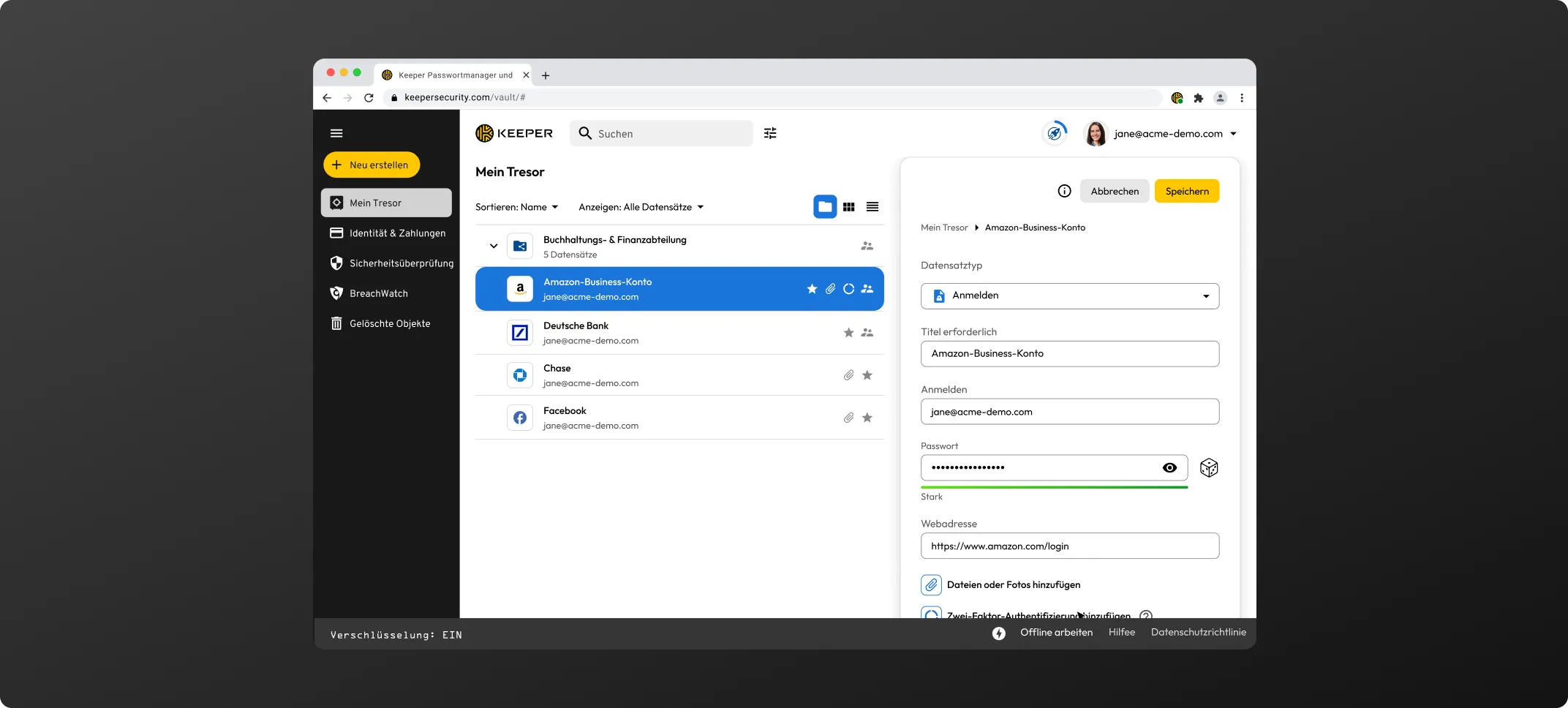Viewport: 1568px width, 708px height.
Task: Click shared icon on Amazon-Business-Konto row
Action: [867, 289]
